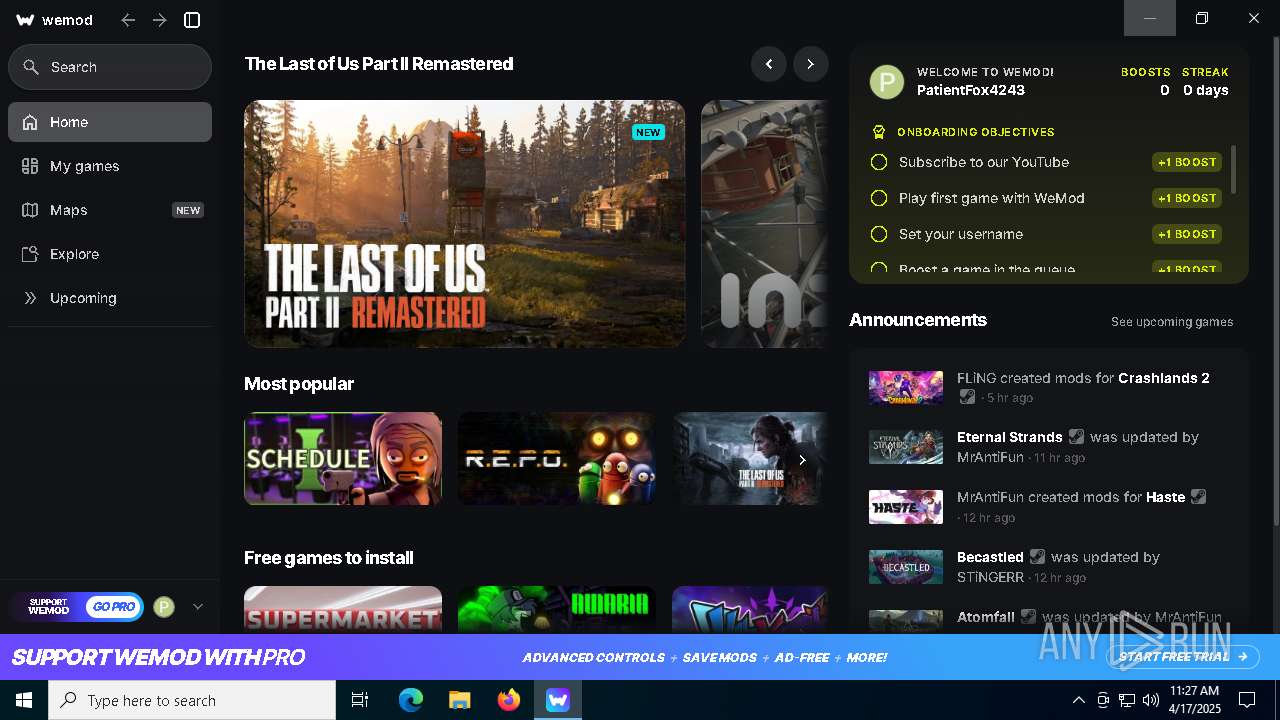
Task: Open the Crashlands 2 announcement thumbnail
Action: [x=906, y=387]
